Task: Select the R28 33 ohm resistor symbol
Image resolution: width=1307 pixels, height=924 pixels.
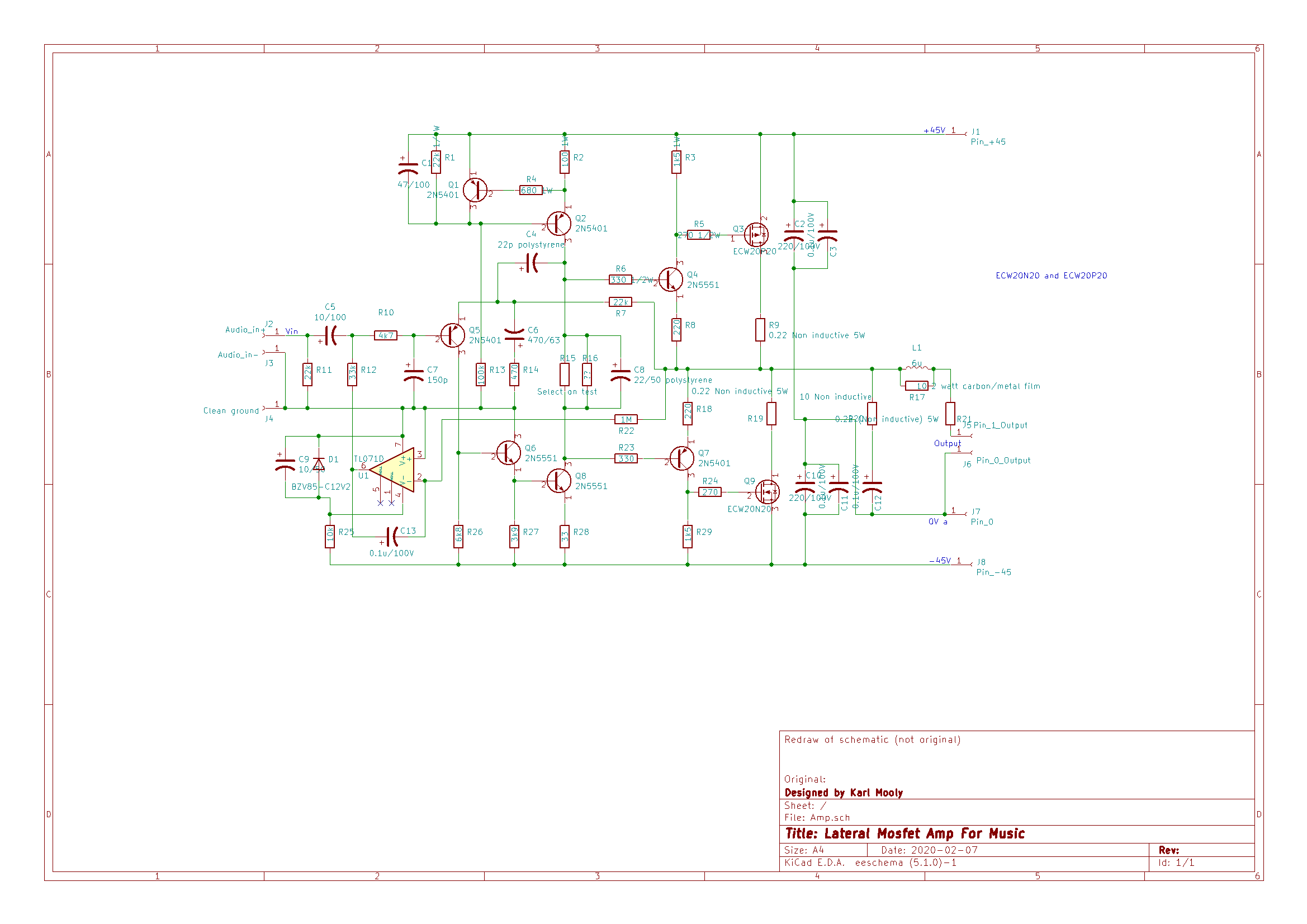Action: click(565, 537)
